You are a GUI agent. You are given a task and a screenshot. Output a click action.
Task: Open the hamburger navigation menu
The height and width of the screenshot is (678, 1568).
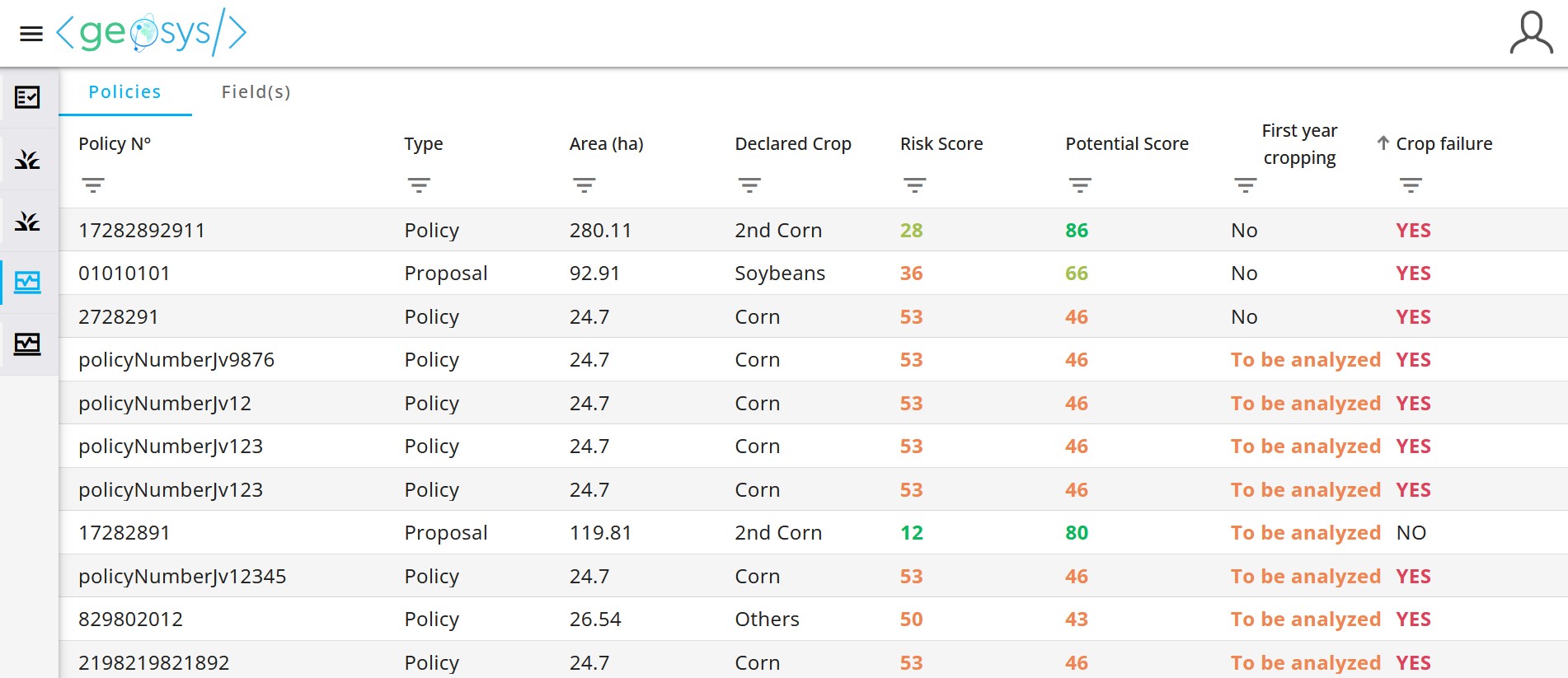(31, 34)
